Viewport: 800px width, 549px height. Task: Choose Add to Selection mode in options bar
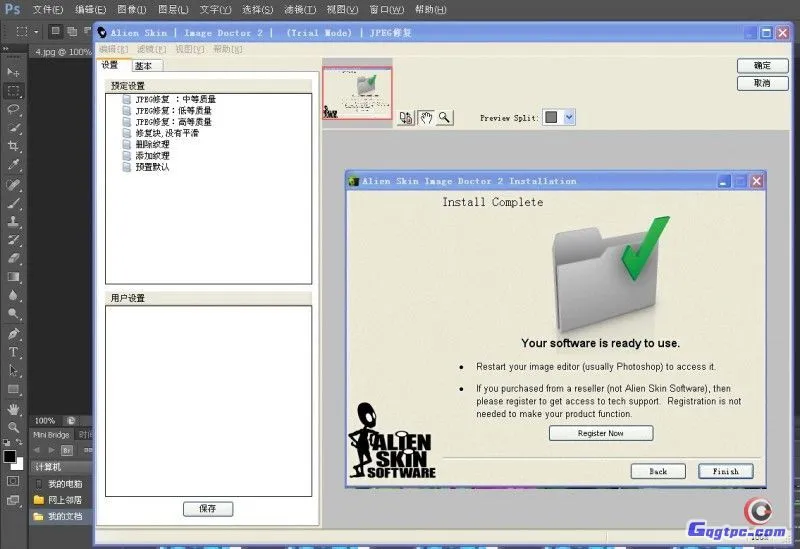click(x=72, y=32)
